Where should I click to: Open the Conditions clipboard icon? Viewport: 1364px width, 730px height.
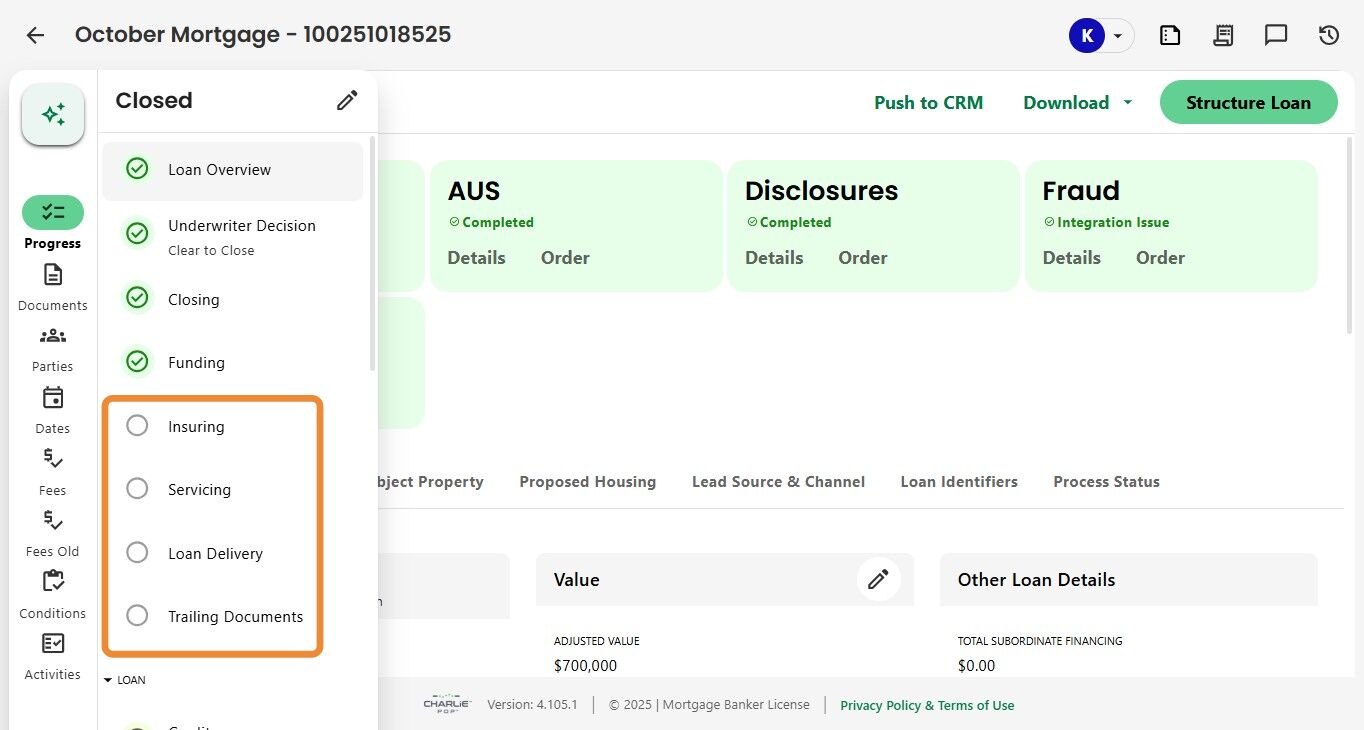(x=53, y=581)
